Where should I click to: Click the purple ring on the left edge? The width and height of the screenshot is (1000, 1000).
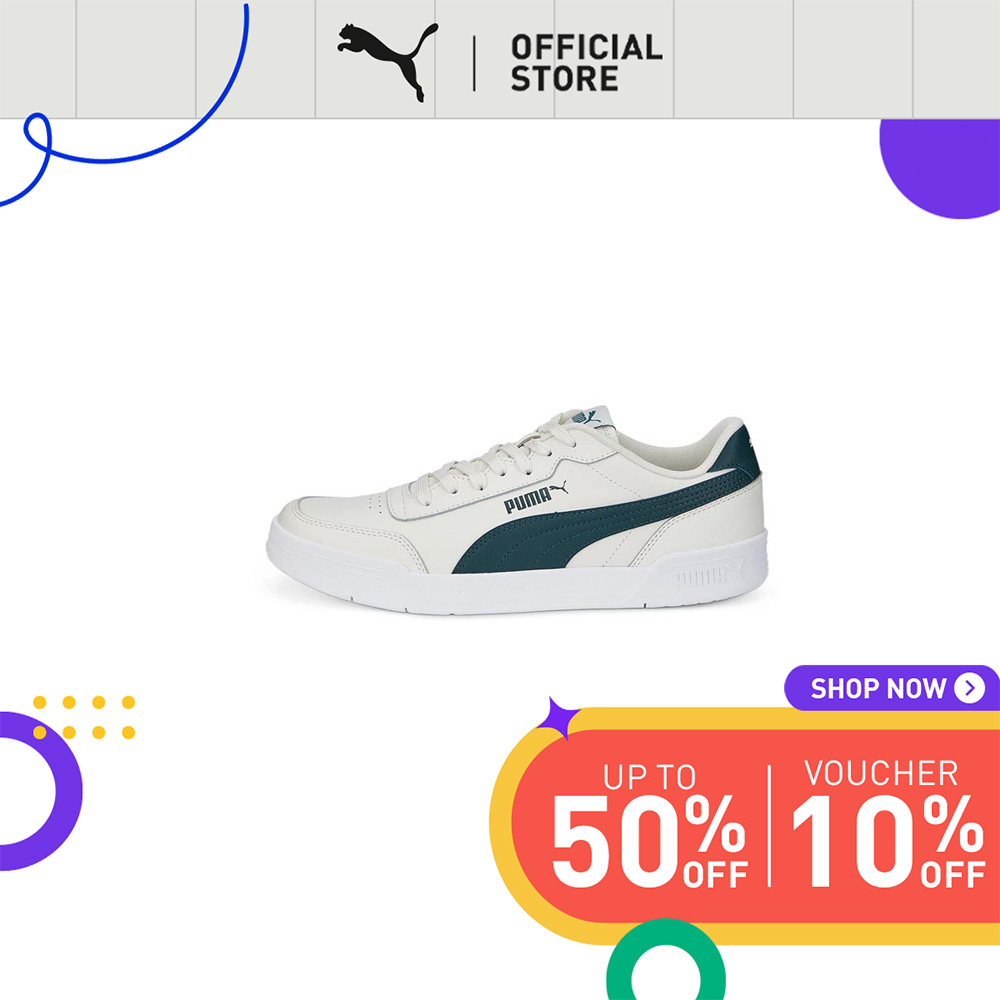[38, 791]
